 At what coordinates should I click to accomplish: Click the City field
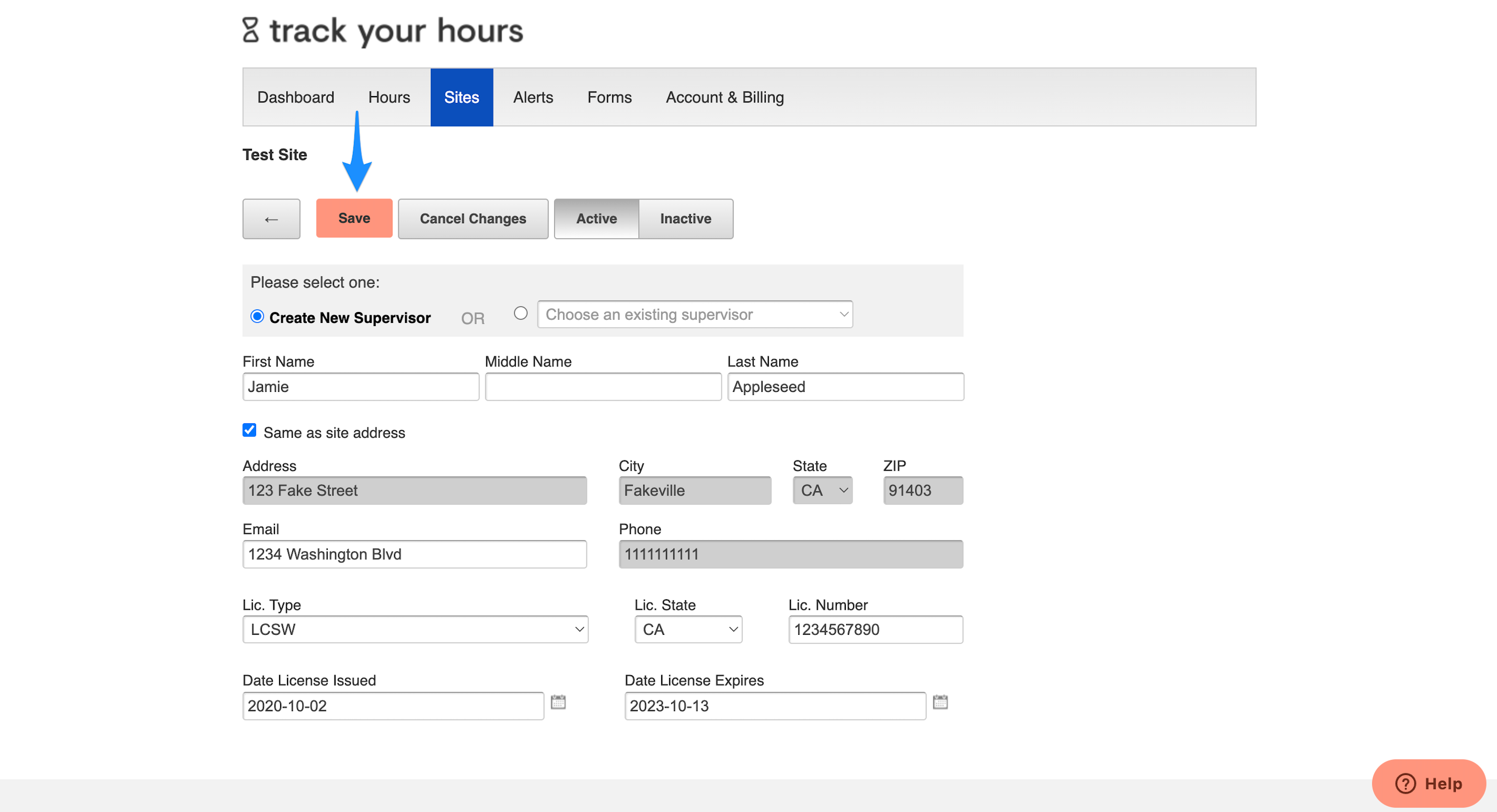click(695, 491)
